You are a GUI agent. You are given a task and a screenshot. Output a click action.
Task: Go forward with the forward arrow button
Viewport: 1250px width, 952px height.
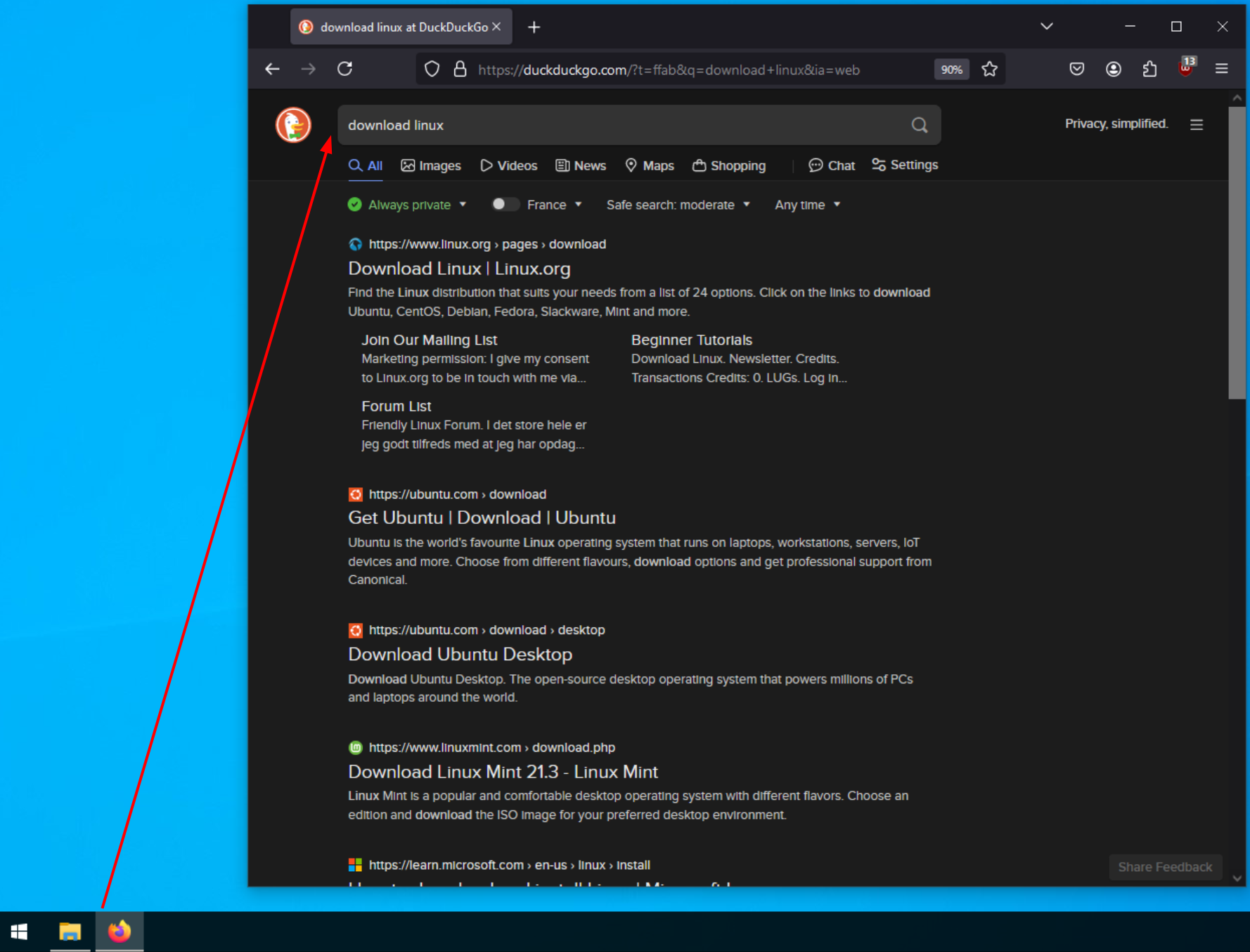pyautogui.click(x=308, y=69)
